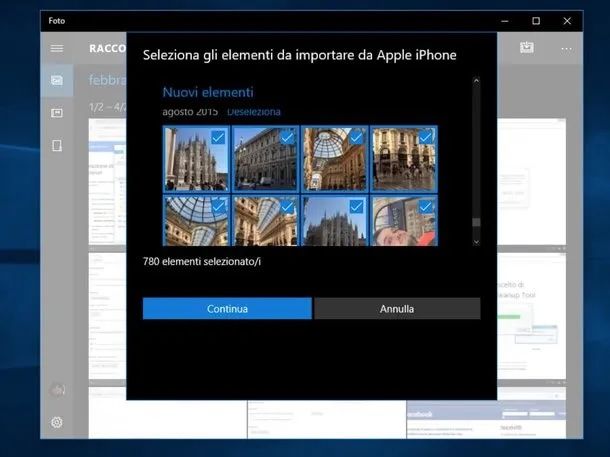The width and height of the screenshot is (610, 457).
Task: Click the 'Nuovi elementi' heading
Action: coord(208,92)
